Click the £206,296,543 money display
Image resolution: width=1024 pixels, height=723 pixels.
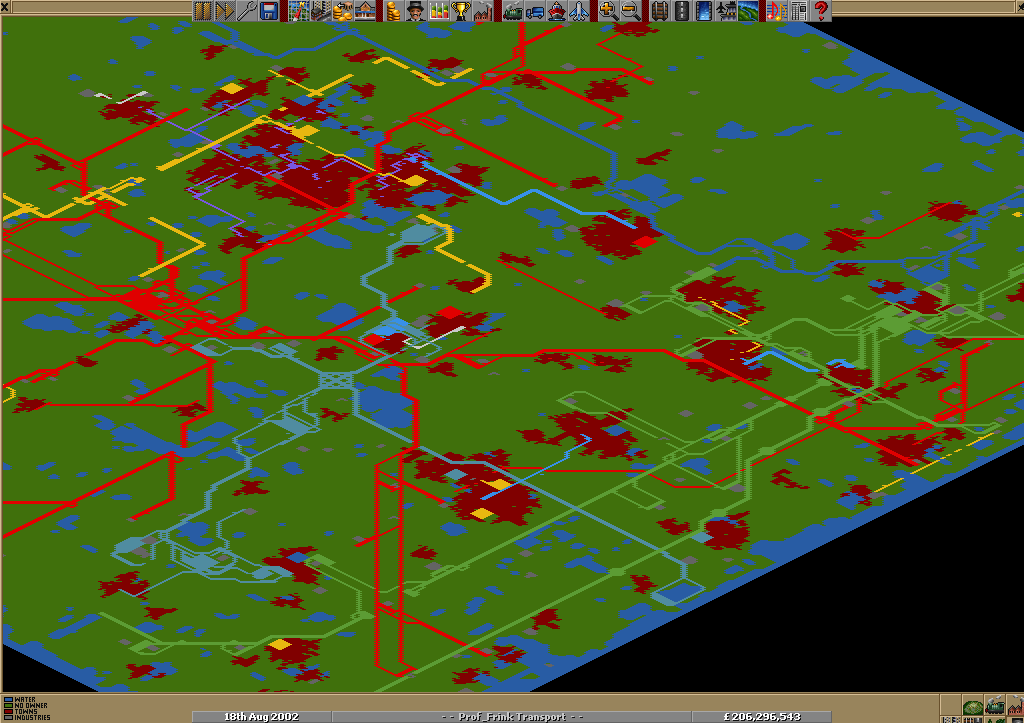[761, 716]
